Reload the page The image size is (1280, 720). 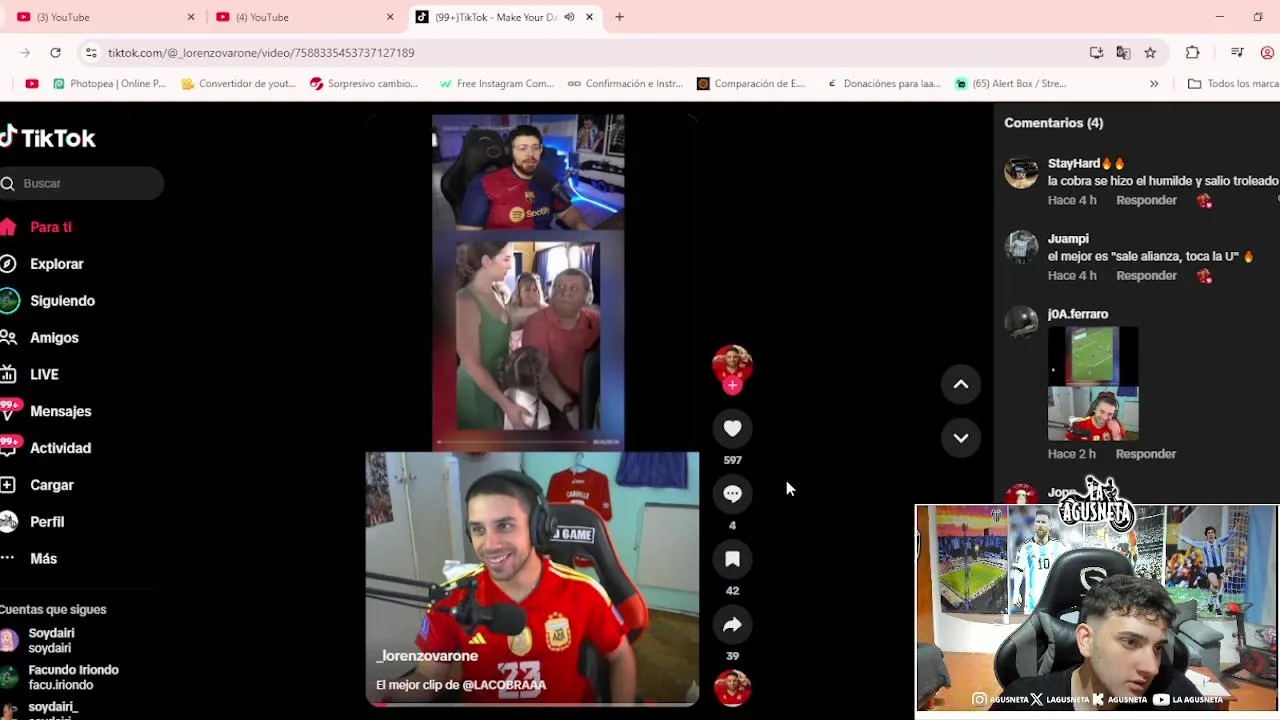55,52
